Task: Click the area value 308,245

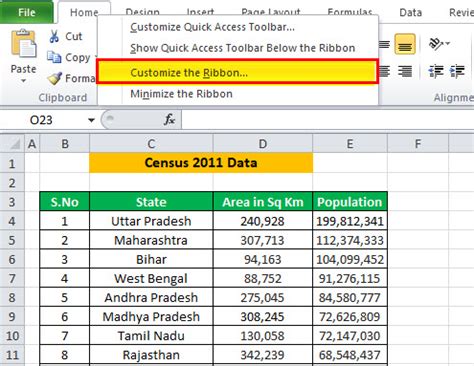Action: tap(263, 316)
